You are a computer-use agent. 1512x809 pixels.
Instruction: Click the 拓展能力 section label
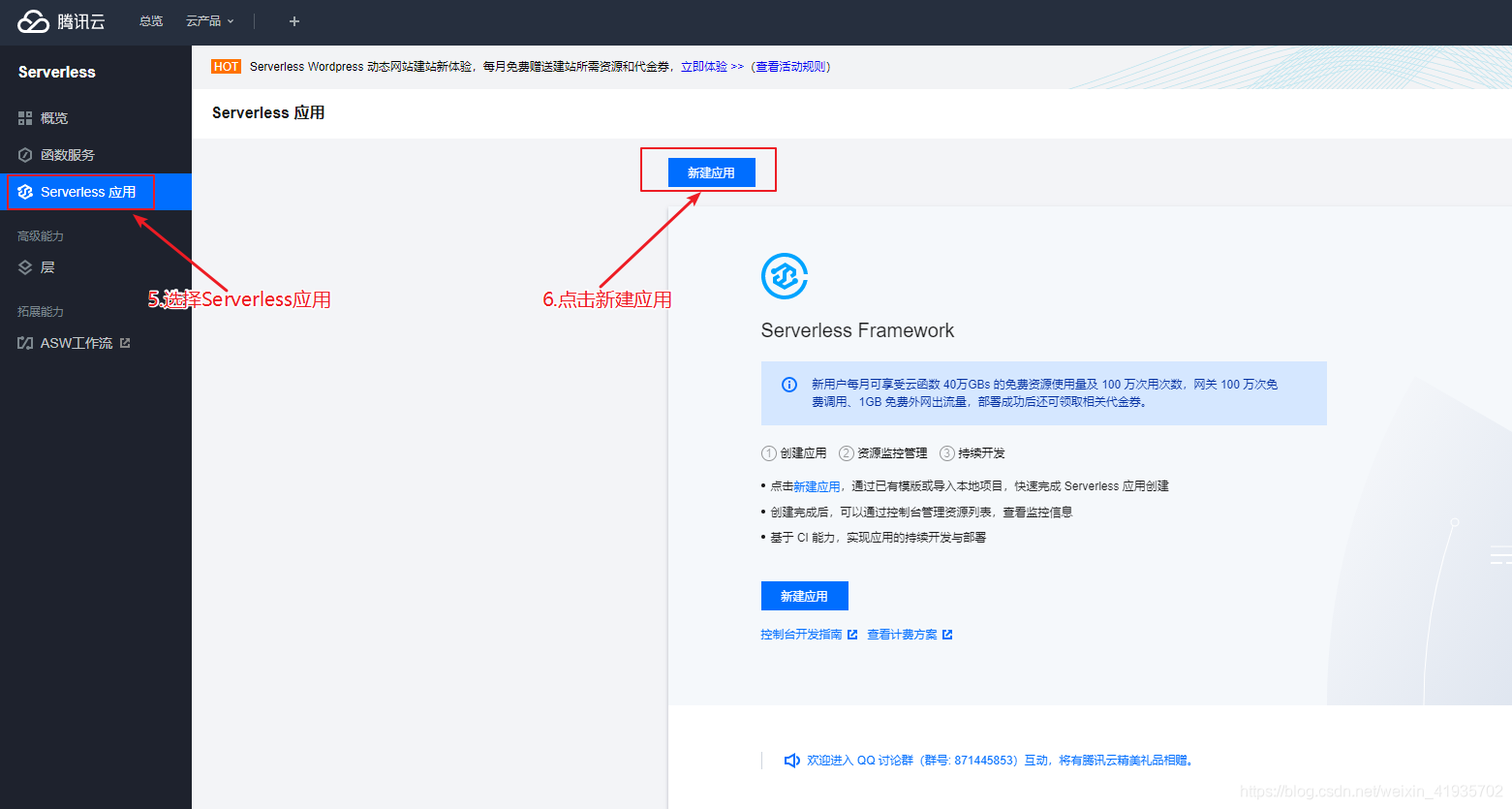(x=41, y=312)
